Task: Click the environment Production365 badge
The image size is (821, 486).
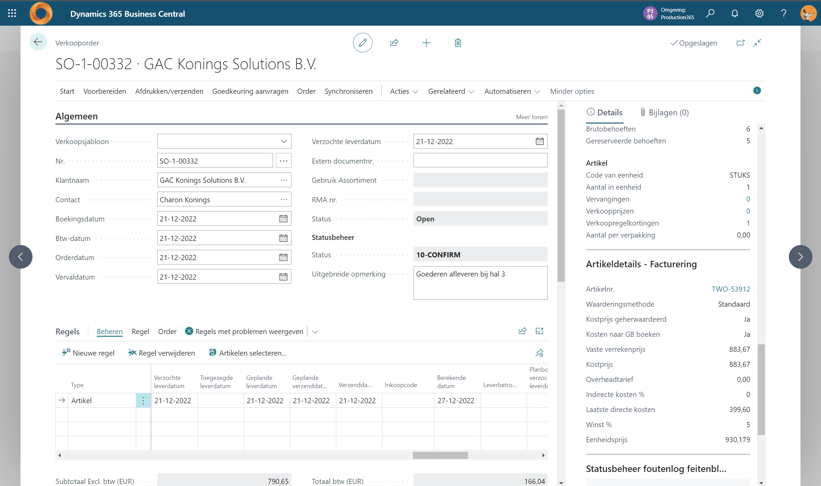Action: click(669, 13)
